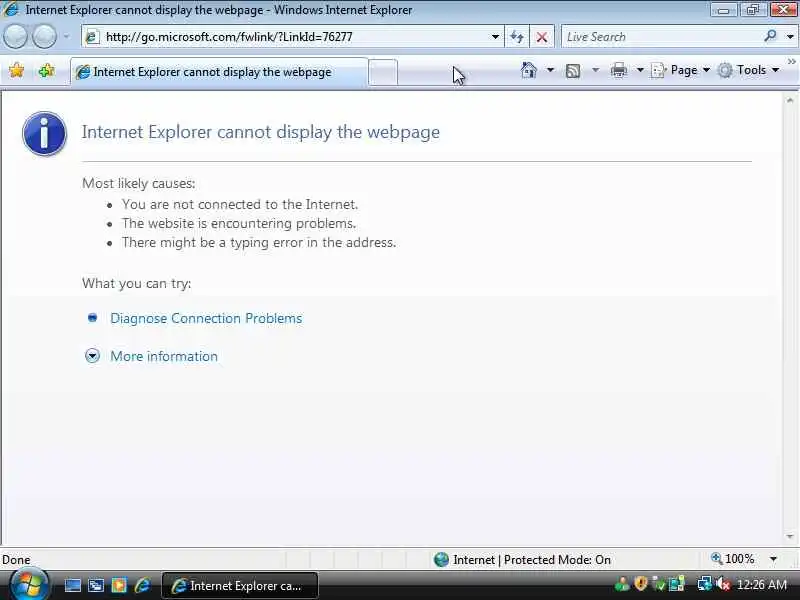Screen dimensions: 800x600
Task: Click the 12:26 AM system clock
Action: (x=762, y=585)
